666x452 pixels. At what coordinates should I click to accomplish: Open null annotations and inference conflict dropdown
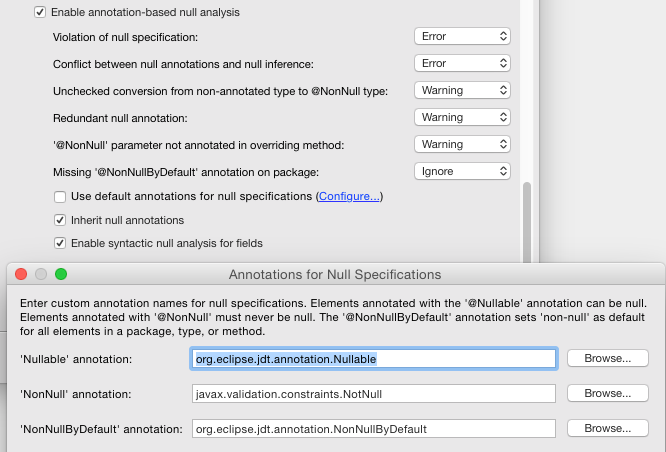point(462,63)
